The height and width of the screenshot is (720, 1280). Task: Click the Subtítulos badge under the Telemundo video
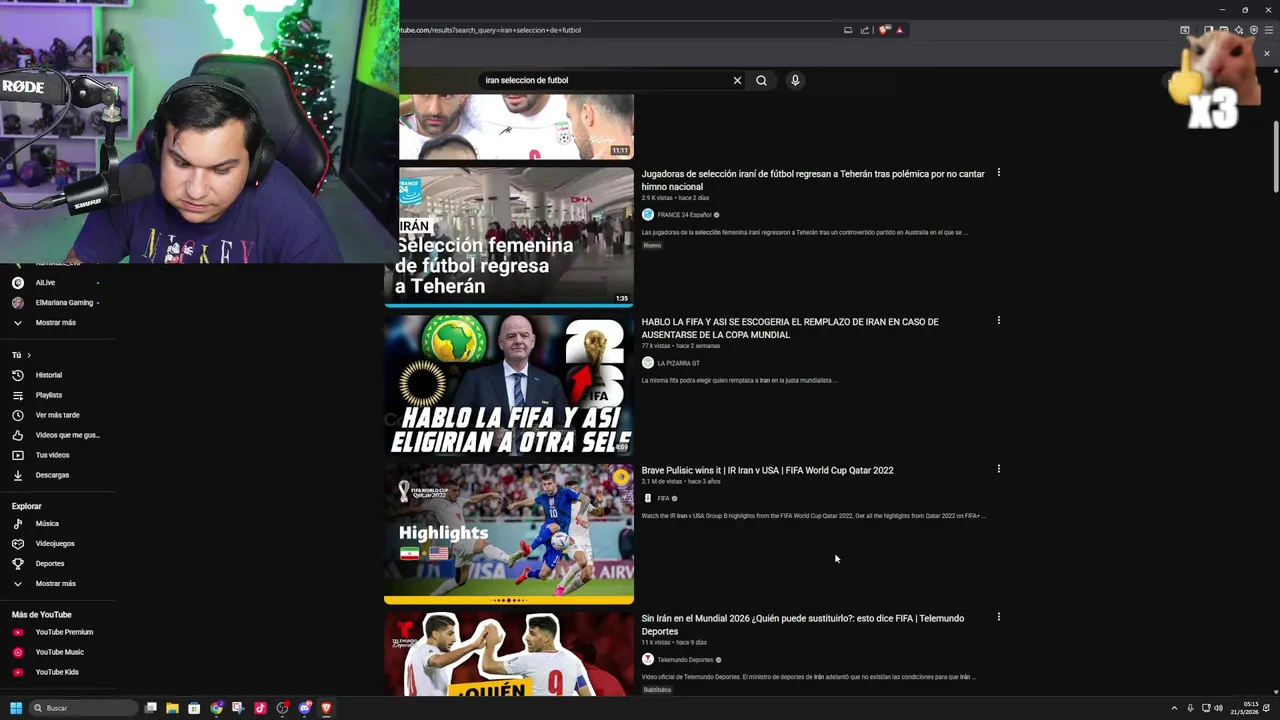point(657,690)
